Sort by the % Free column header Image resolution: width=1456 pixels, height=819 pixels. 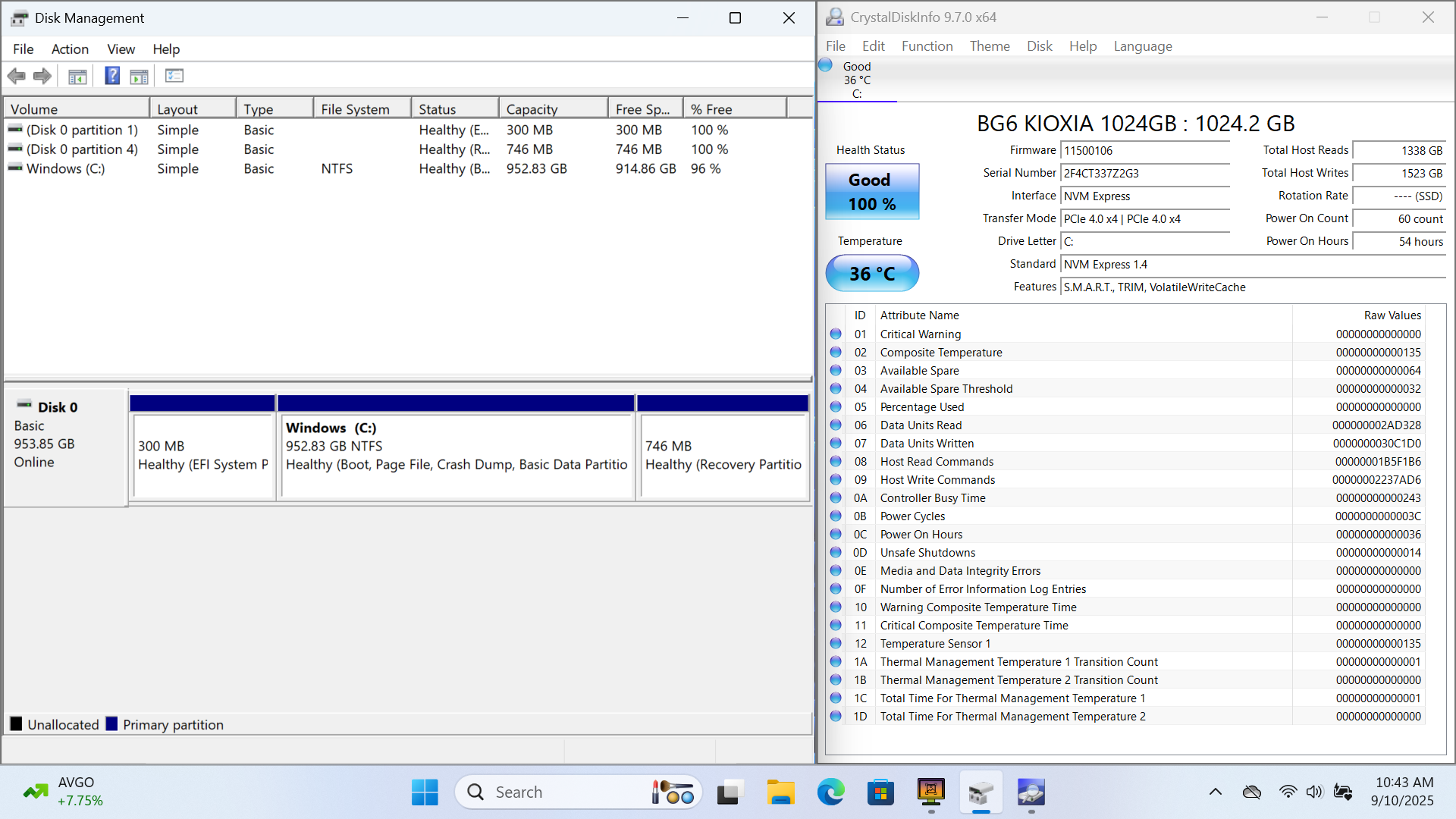pyautogui.click(x=735, y=109)
